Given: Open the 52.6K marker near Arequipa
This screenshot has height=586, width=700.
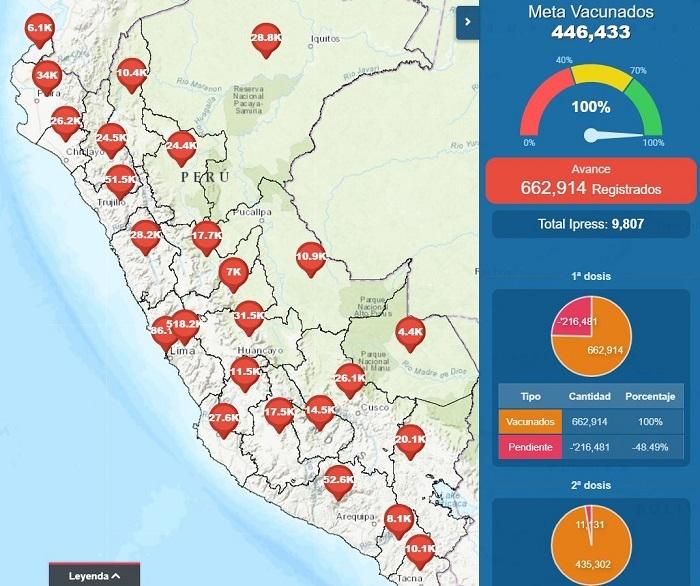Looking at the screenshot, I should (339, 481).
